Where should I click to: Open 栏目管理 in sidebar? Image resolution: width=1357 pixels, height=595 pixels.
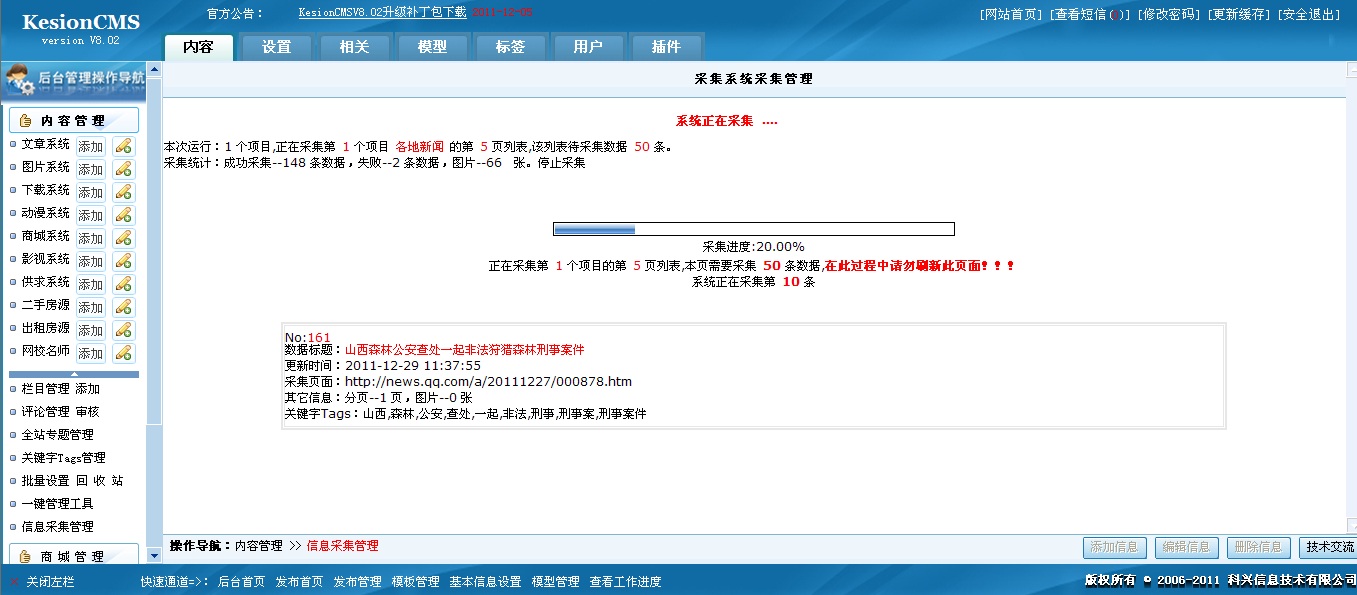(x=46, y=389)
